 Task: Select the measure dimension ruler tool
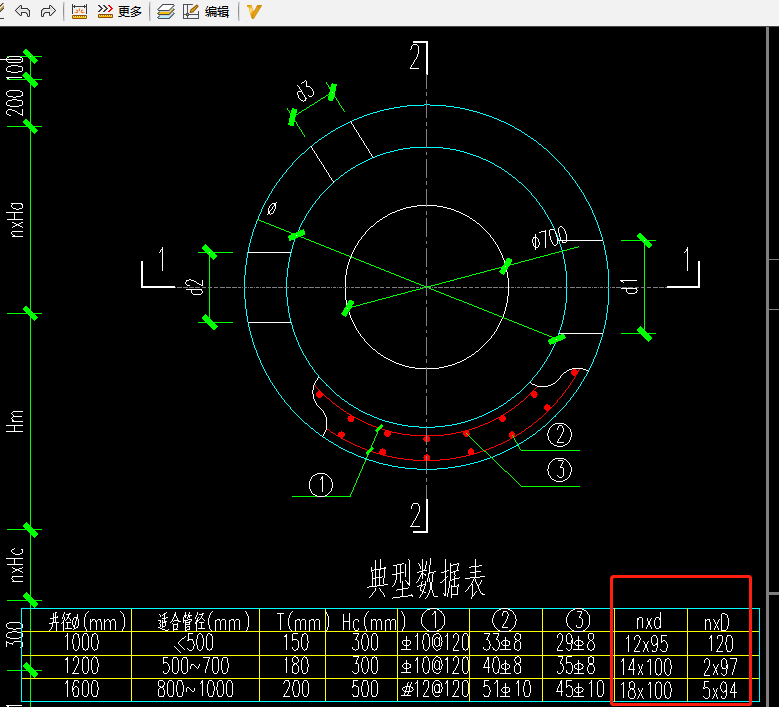click(x=79, y=11)
